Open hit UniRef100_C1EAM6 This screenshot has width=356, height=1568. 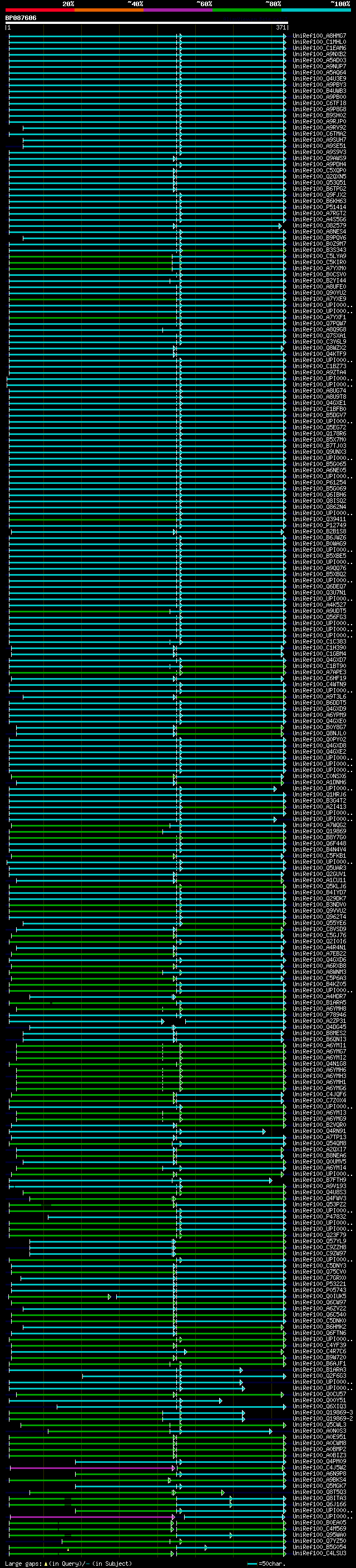319,48
